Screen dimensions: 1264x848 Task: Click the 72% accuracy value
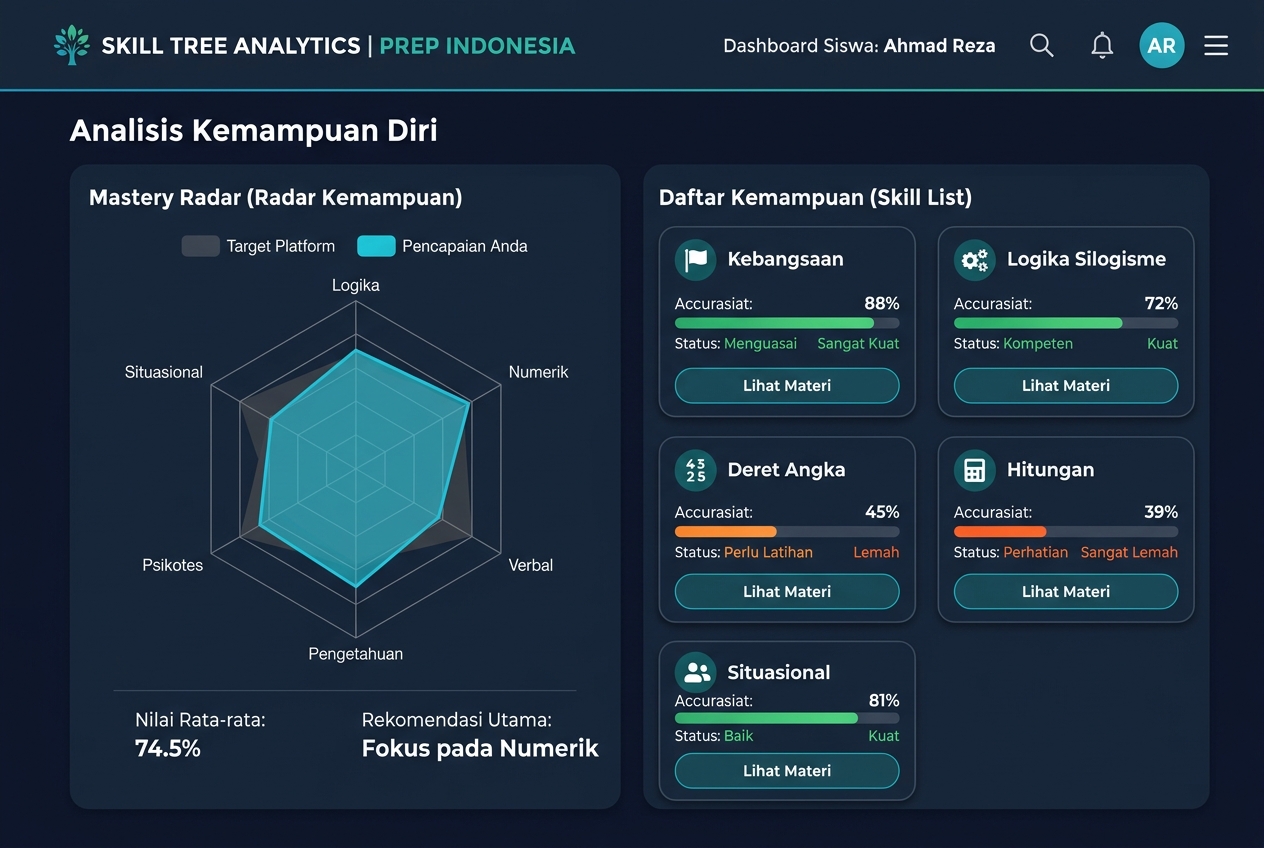(1161, 303)
